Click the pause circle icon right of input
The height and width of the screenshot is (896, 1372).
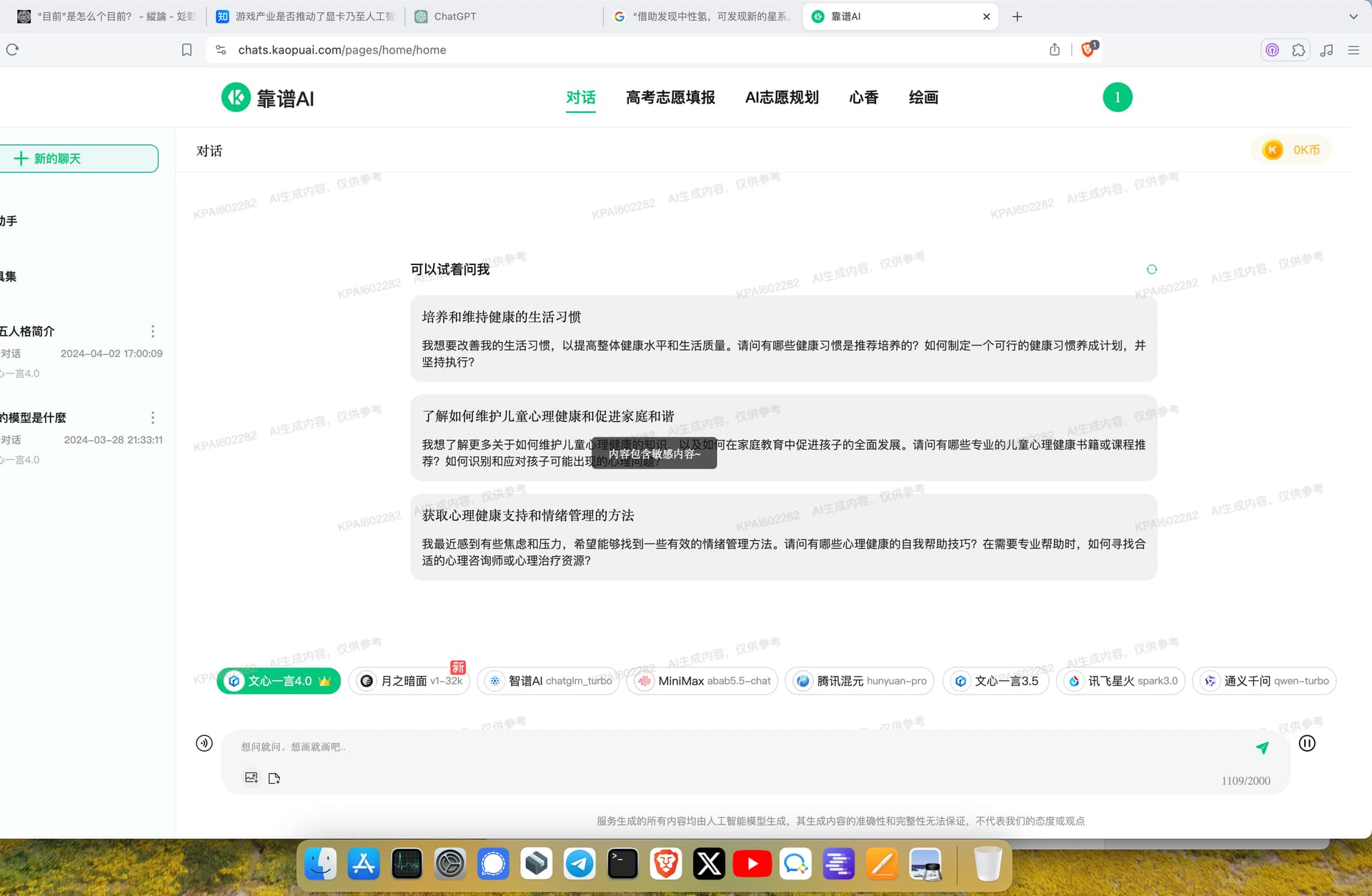[1306, 743]
